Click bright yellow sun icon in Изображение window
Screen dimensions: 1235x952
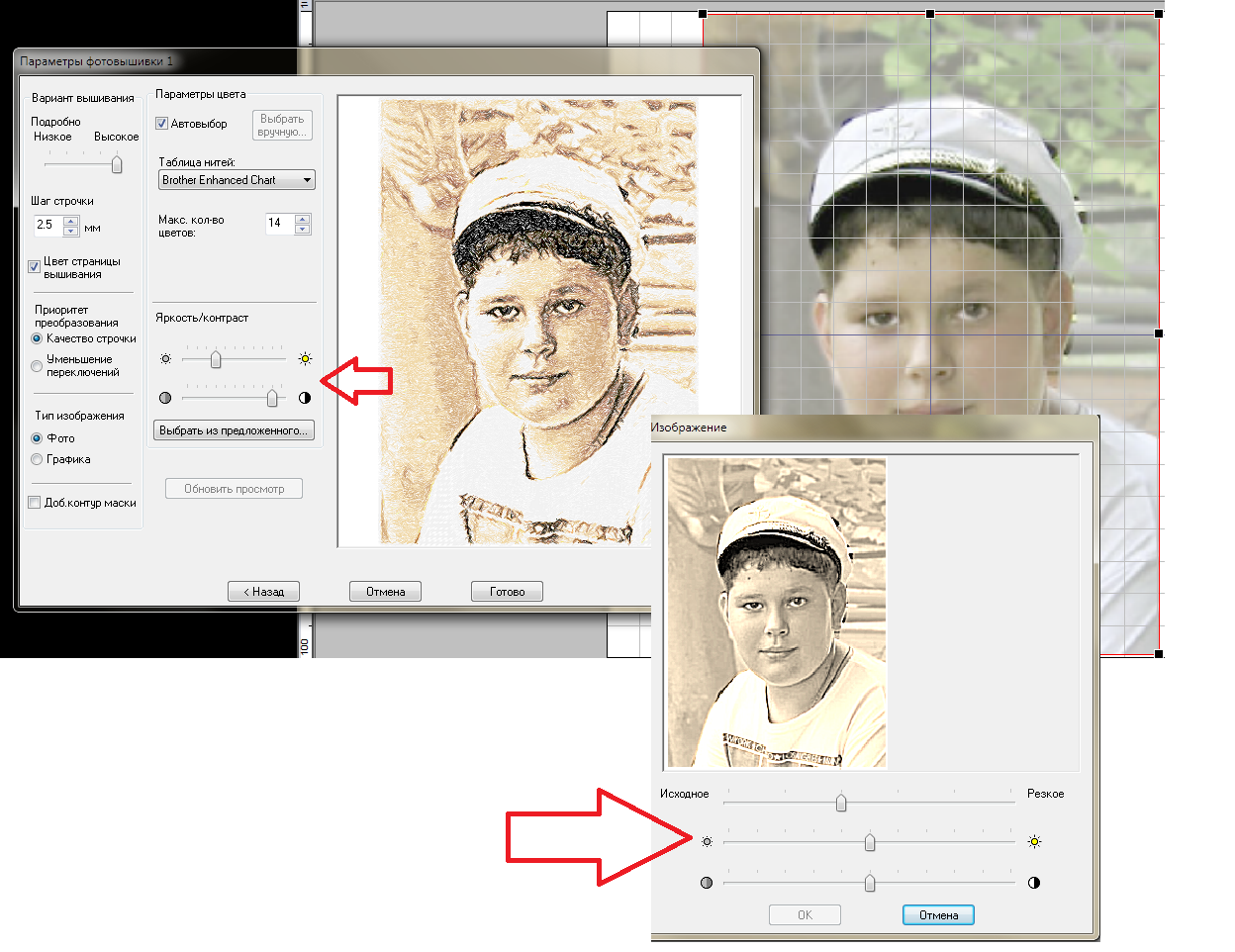coord(1034,842)
